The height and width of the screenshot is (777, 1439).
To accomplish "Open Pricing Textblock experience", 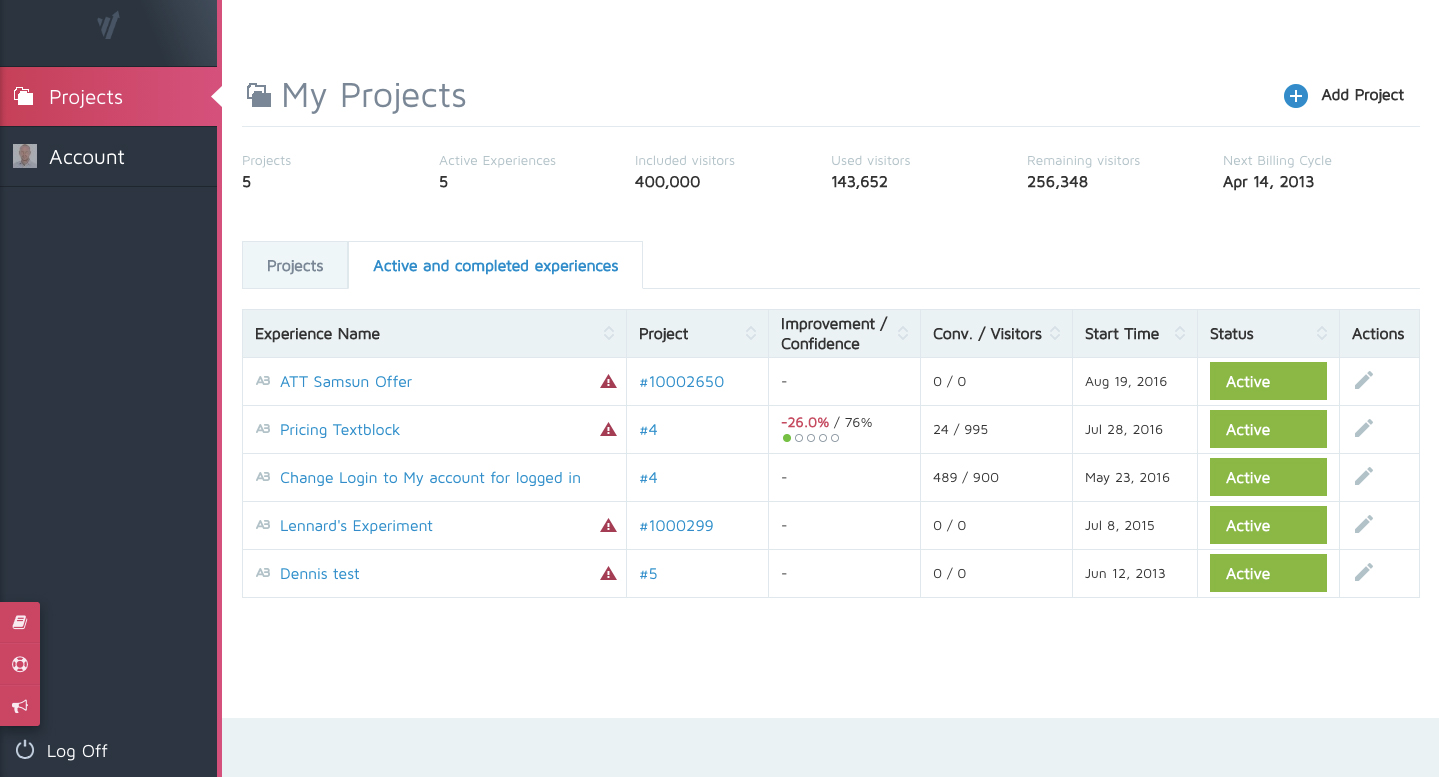I will point(340,430).
